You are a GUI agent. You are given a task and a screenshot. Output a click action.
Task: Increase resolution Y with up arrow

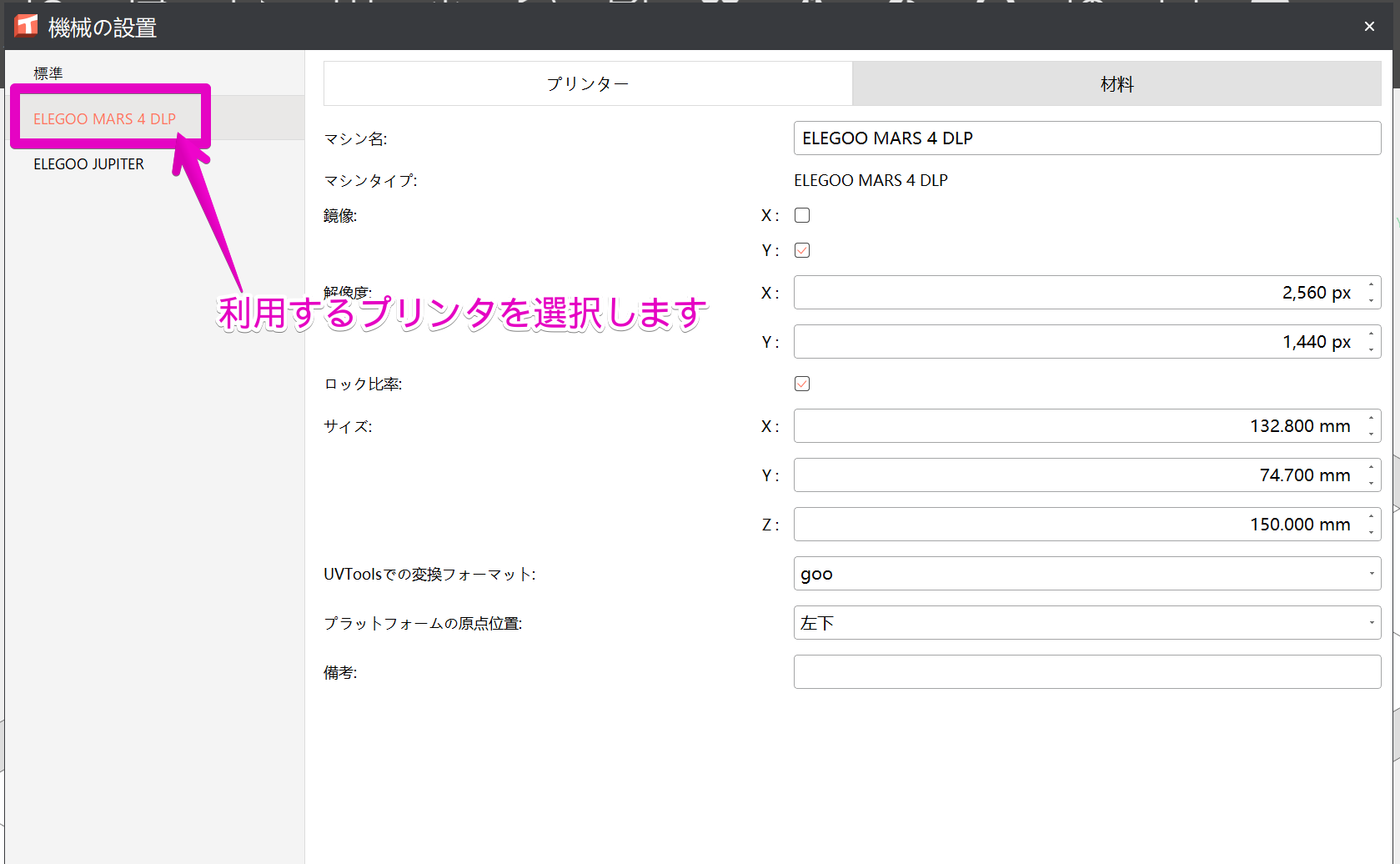coord(1371,334)
